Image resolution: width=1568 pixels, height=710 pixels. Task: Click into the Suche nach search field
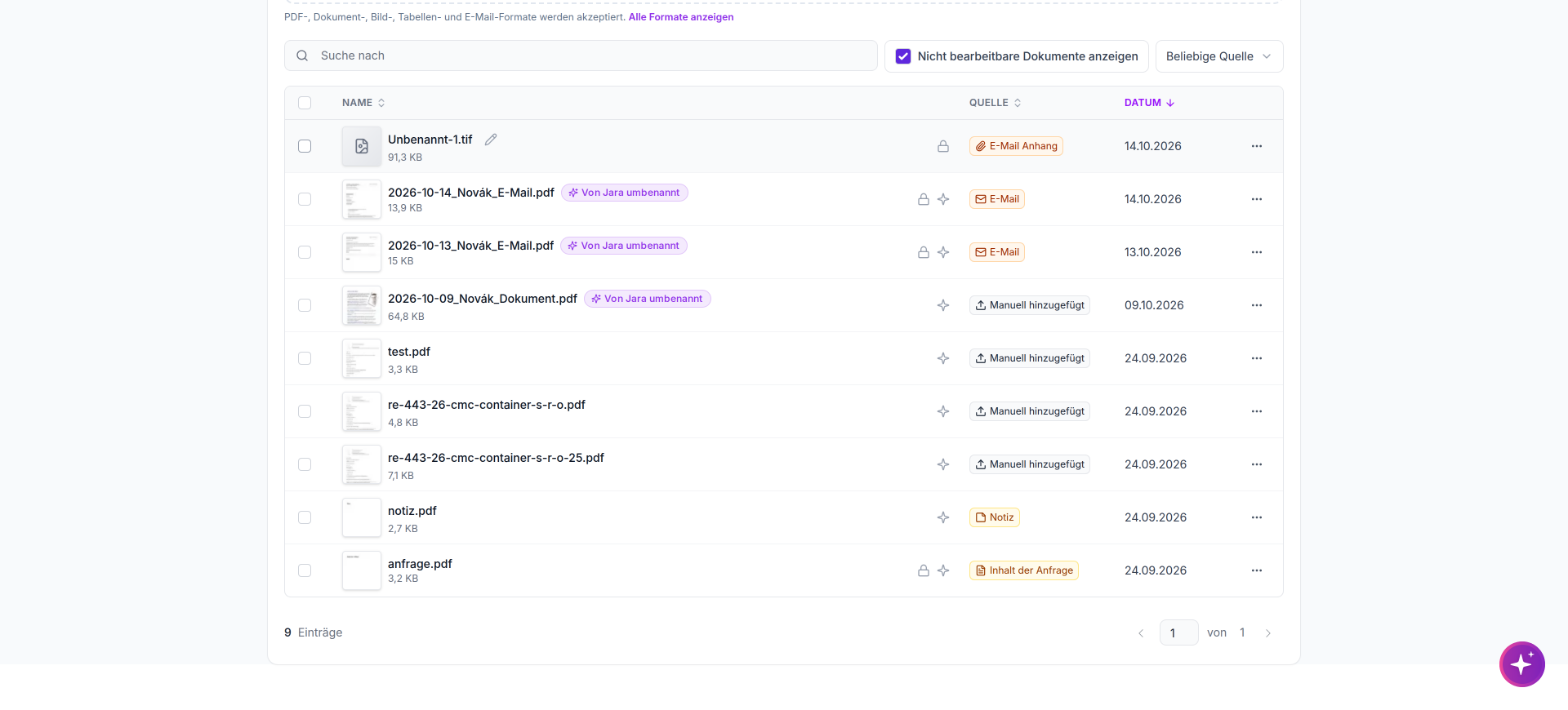581,55
